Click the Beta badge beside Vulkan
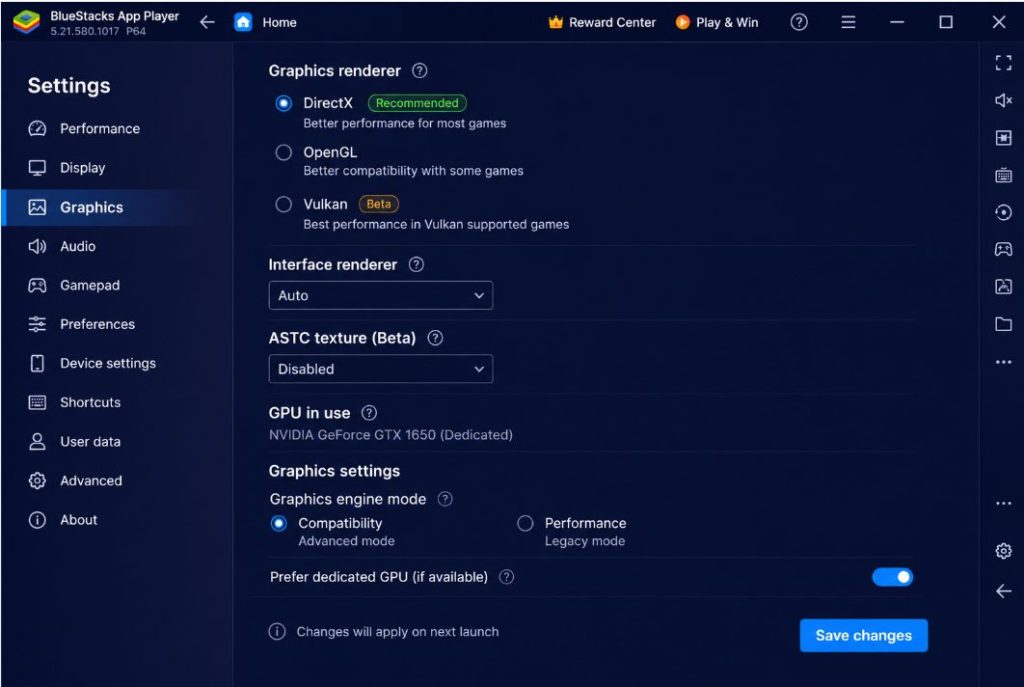Screen dimensions: 1024x687 pos(379,204)
